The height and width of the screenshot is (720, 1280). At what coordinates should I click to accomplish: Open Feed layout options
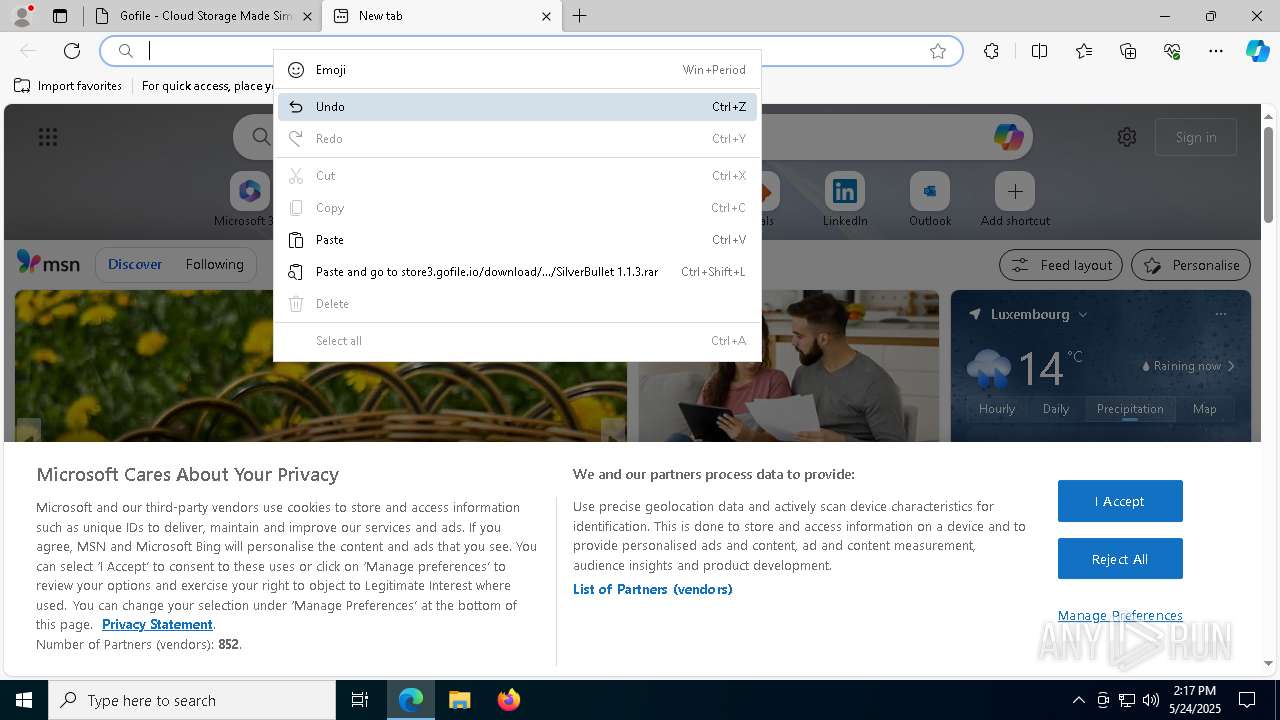tap(1062, 265)
